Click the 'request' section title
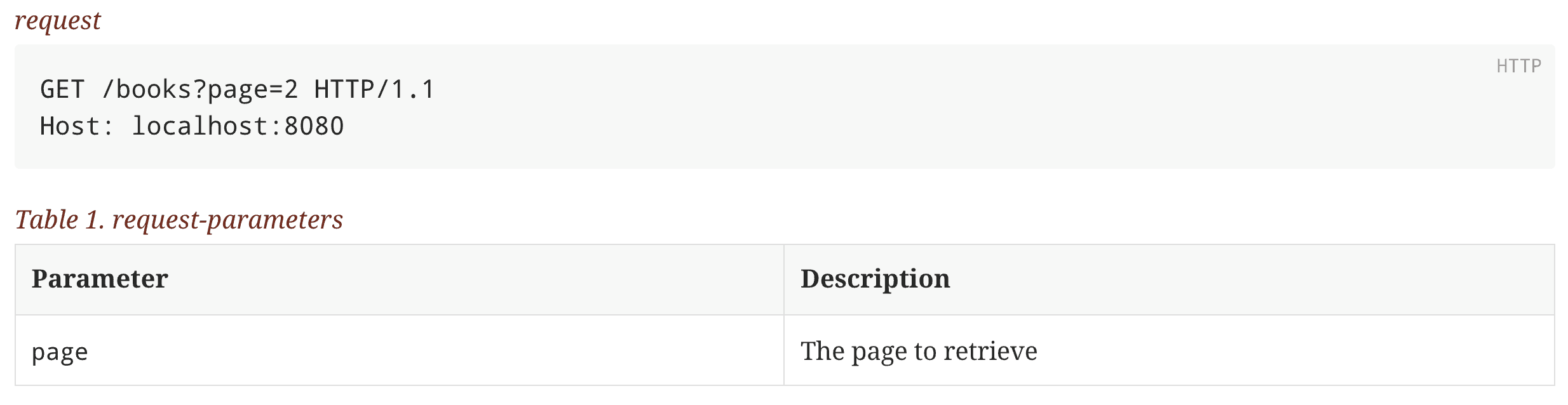 tap(58, 20)
